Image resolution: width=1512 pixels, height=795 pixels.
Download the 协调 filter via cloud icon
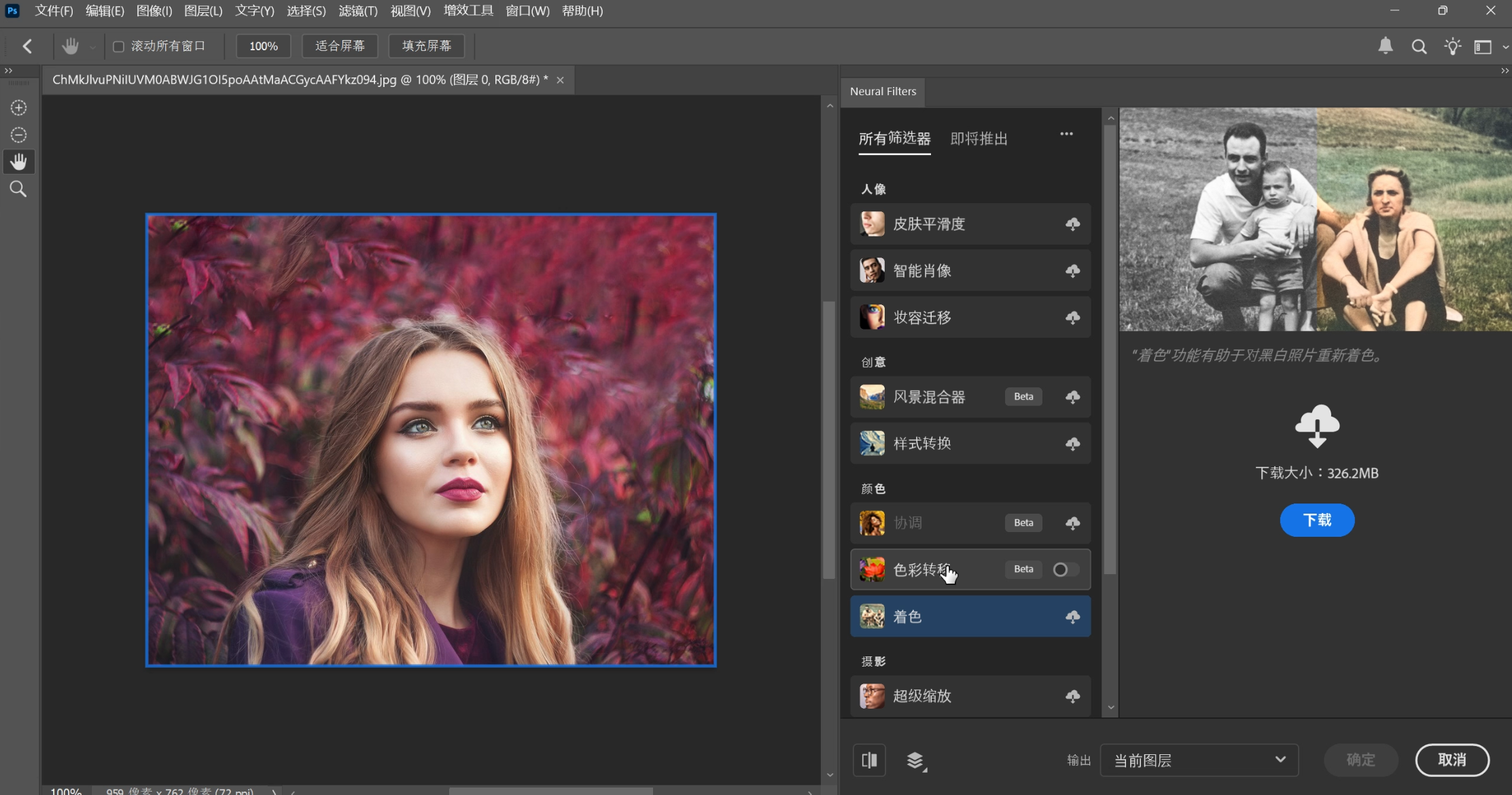(x=1072, y=523)
